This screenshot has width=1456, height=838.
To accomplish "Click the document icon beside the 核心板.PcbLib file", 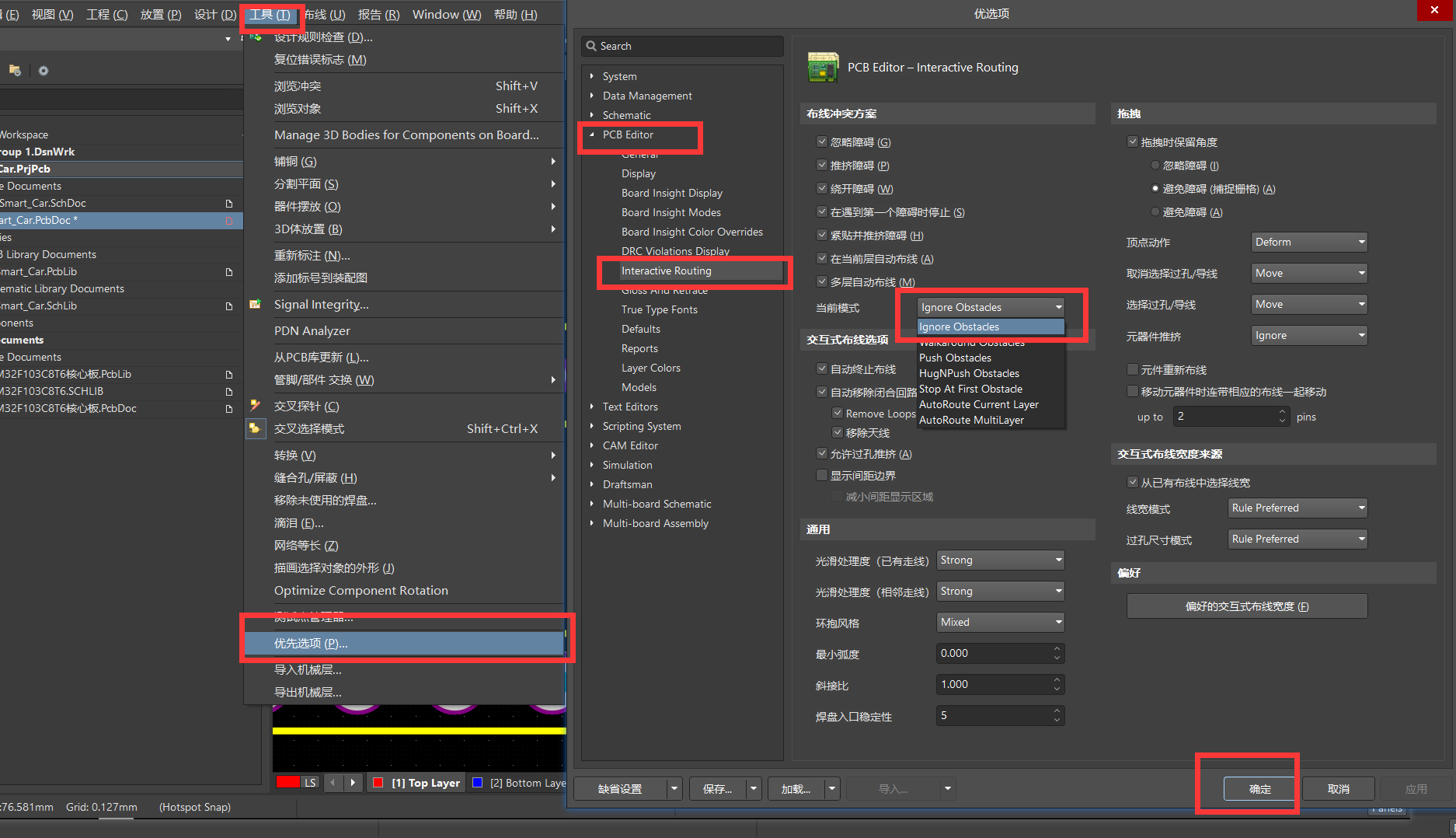I will pyautogui.click(x=229, y=374).
